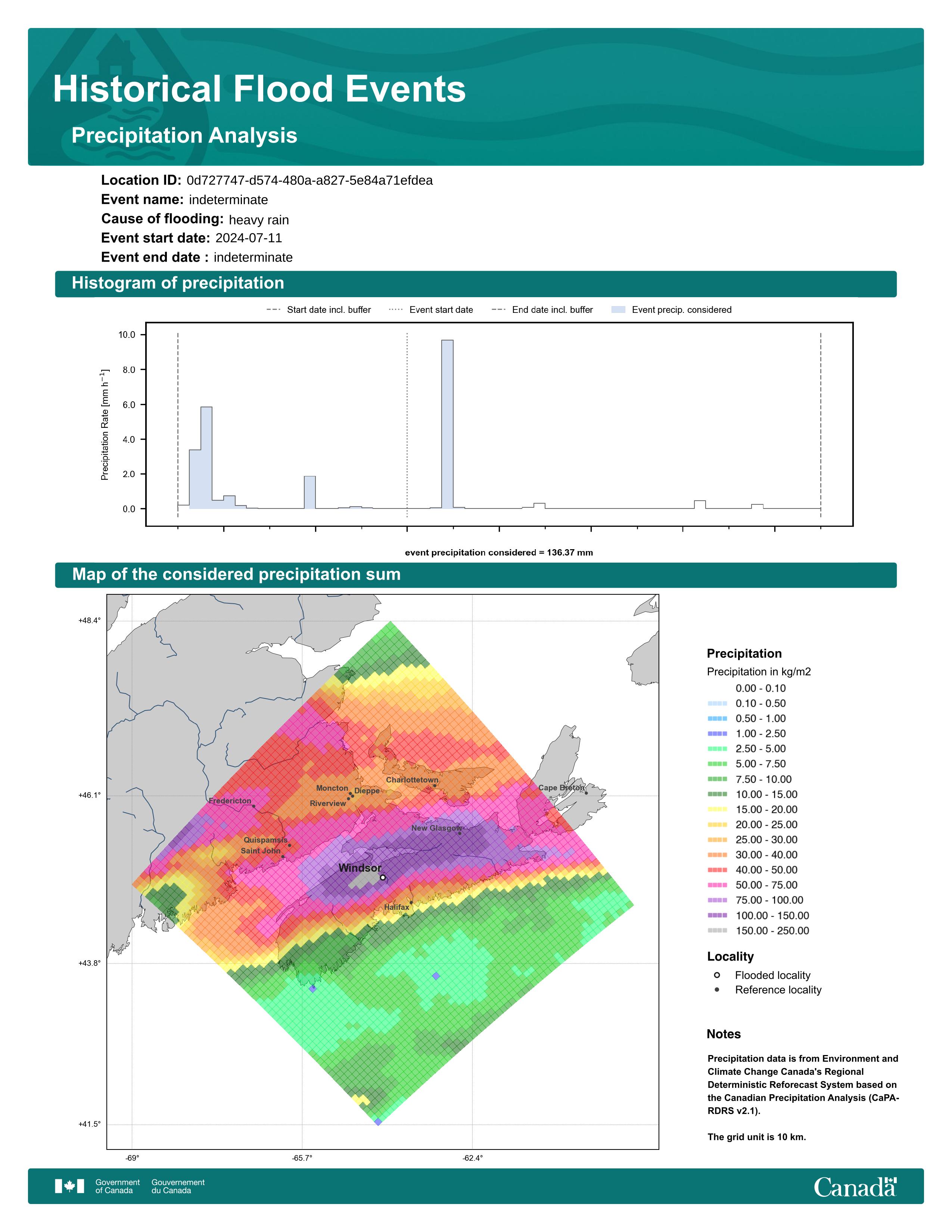952x1232 pixels.
Task: Click the +48.4° latitude label
Action: [x=90, y=620]
